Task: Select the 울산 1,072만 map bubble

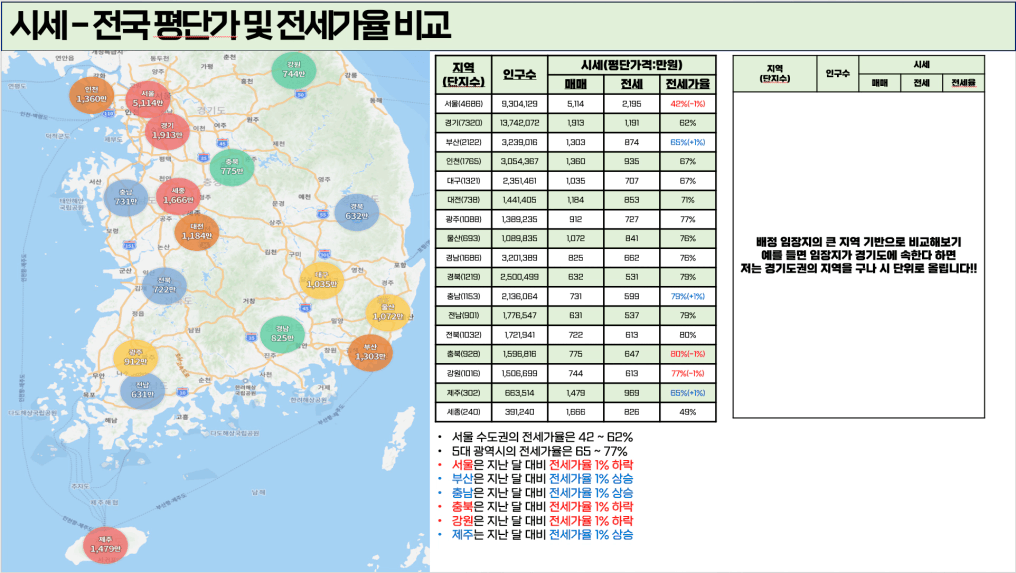Action: click(388, 313)
